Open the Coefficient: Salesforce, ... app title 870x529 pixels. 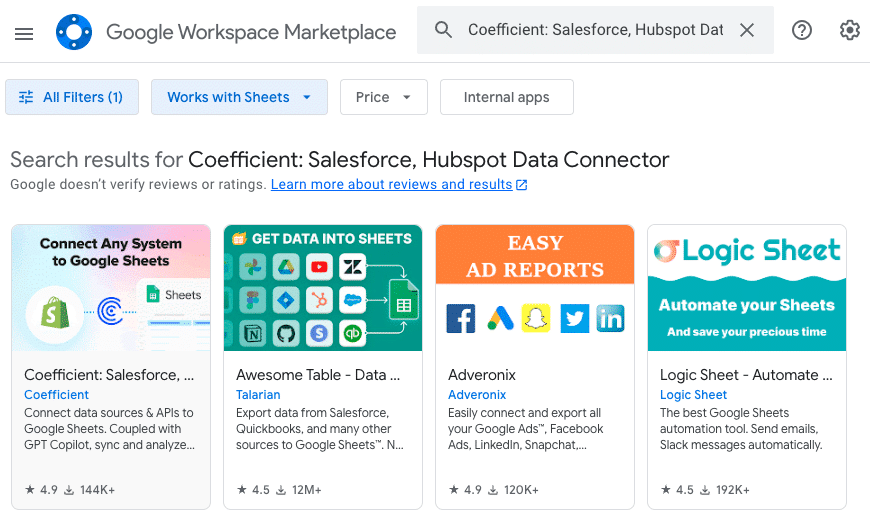pyautogui.click(x=109, y=375)
